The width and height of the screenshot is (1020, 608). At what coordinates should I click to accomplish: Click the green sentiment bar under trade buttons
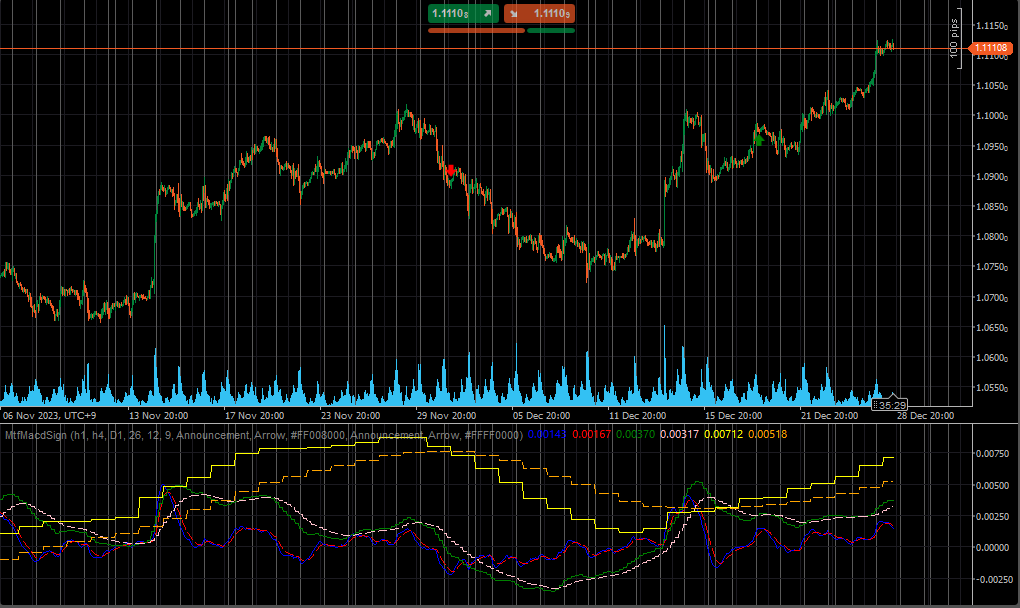click(551, 31)
